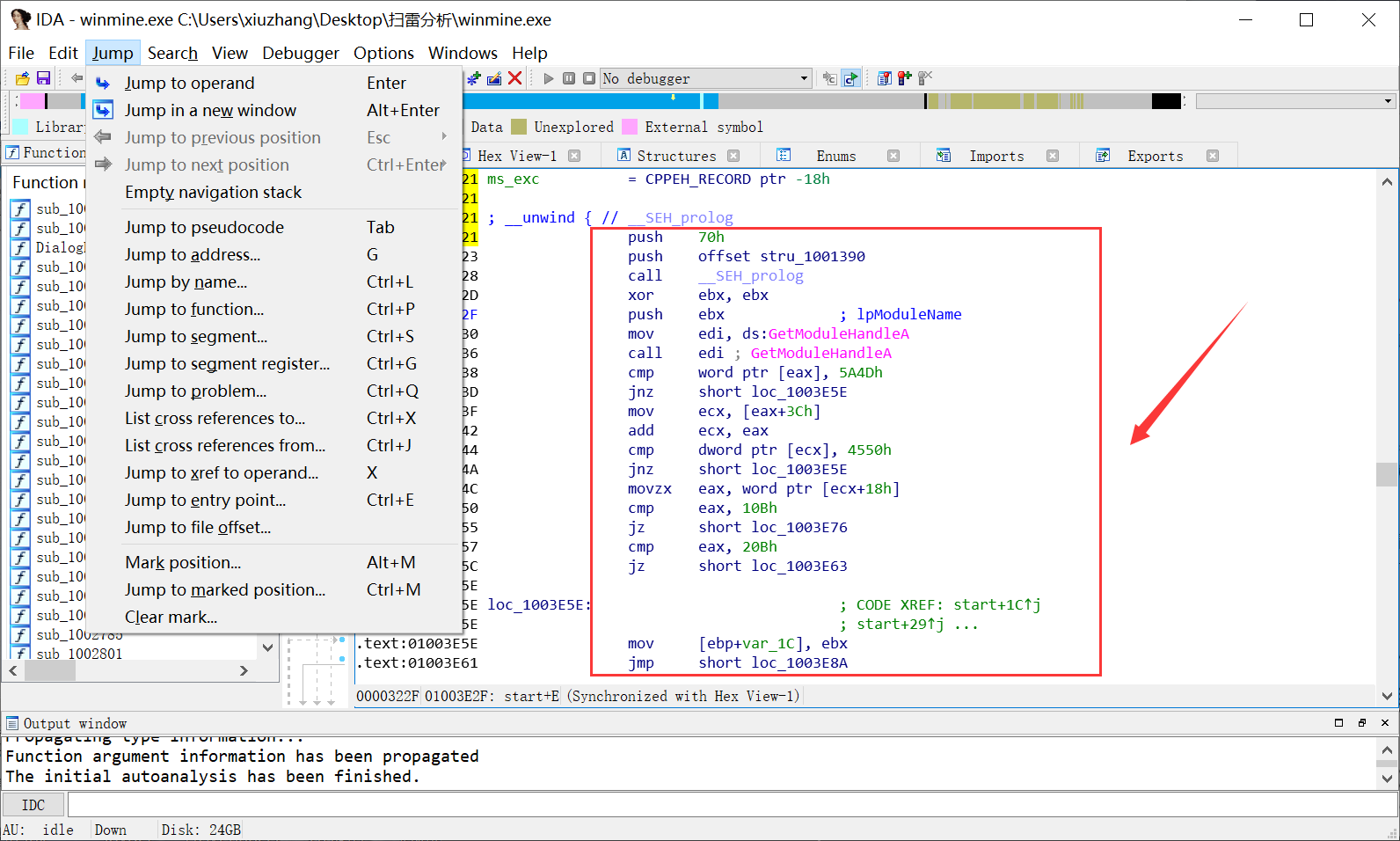The image size is (1400, 841).
Task: Click the grayed C jump-to-source icon
Action: (x=829, y=78)
